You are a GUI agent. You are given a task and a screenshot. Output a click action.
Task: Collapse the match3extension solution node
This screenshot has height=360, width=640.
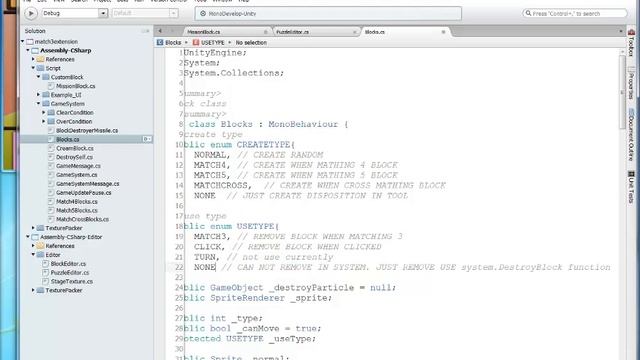pyautogui.click(x=23, y=42)
